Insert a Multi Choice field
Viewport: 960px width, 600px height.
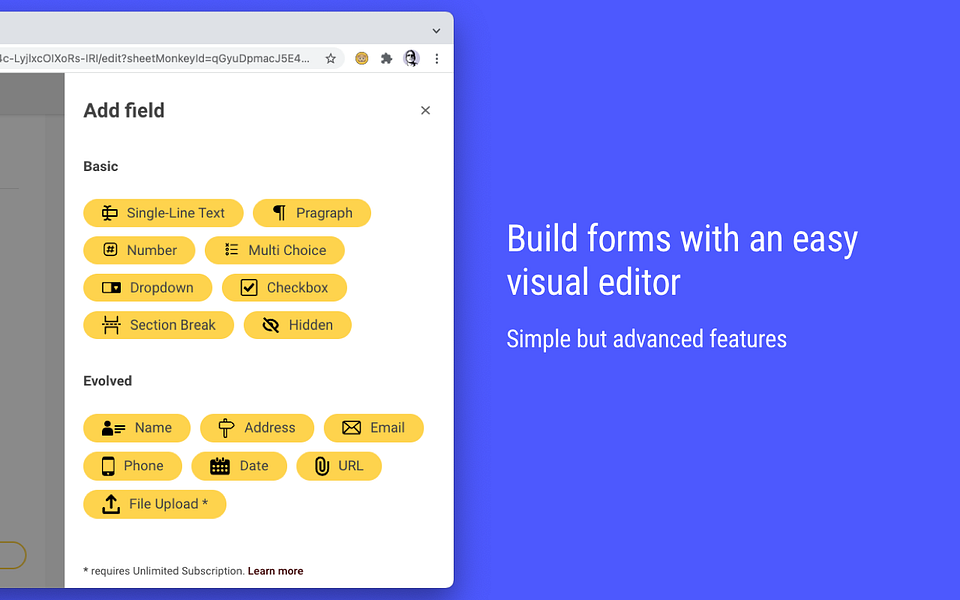tap(275, 250)
